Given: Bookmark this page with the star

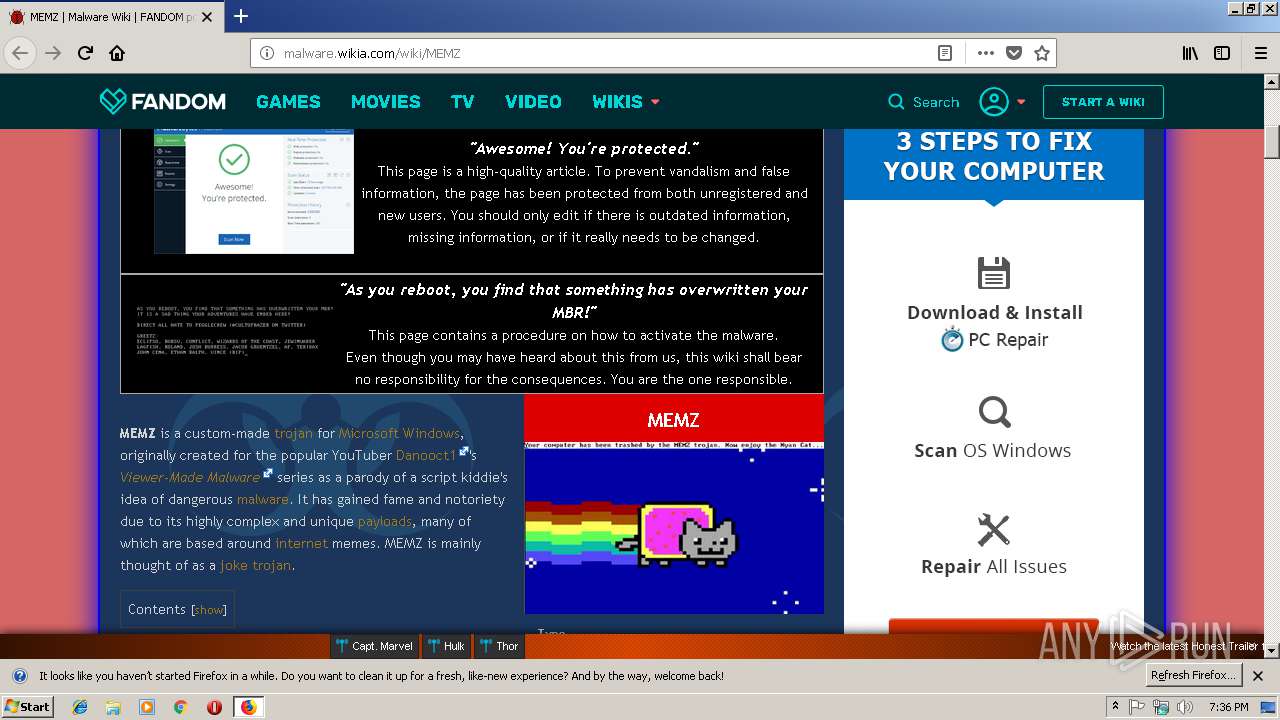Looking at the screenshot, I should pyautogui.click(x=1042, y=53).
